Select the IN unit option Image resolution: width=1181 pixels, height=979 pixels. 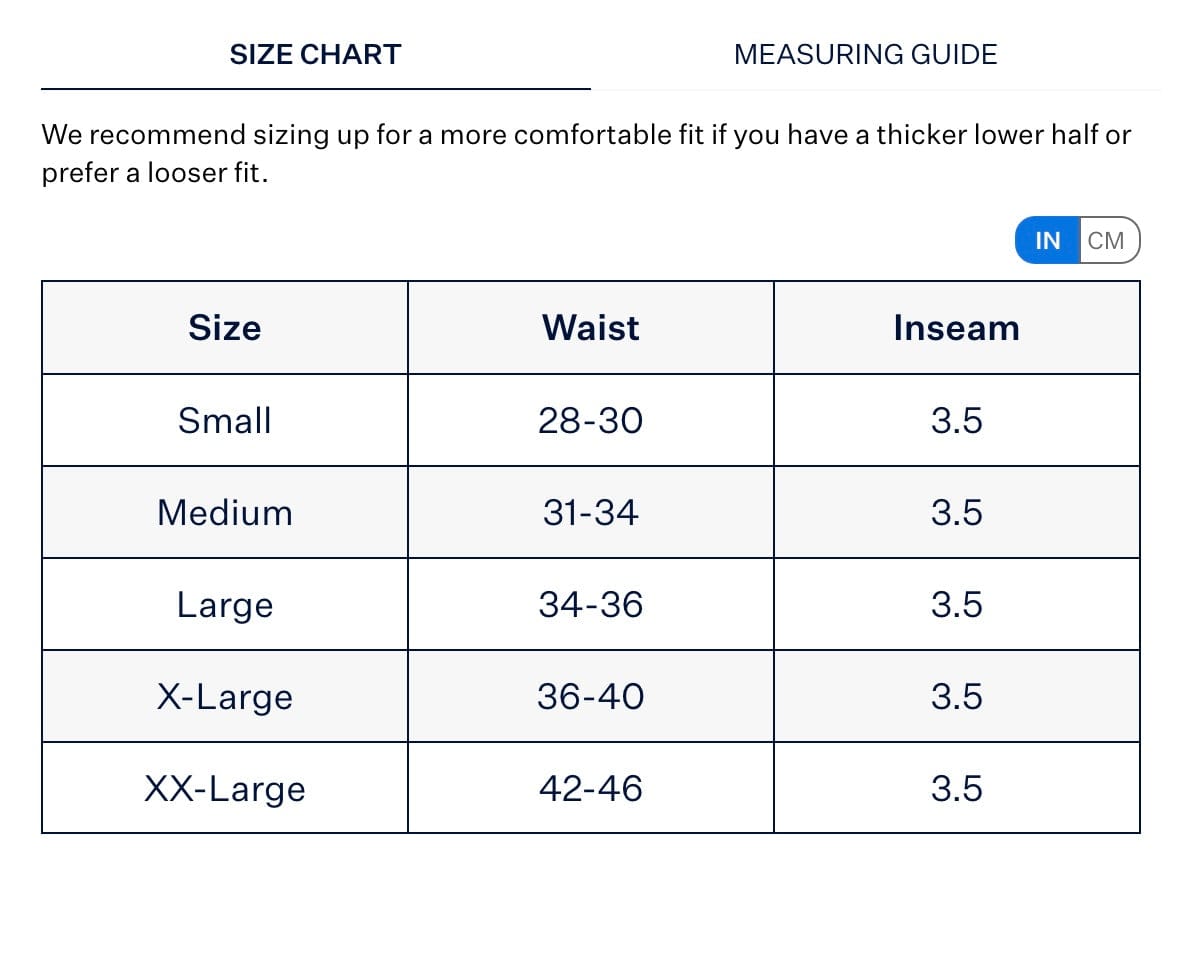pyautogui.click(x=1047, y=241)
